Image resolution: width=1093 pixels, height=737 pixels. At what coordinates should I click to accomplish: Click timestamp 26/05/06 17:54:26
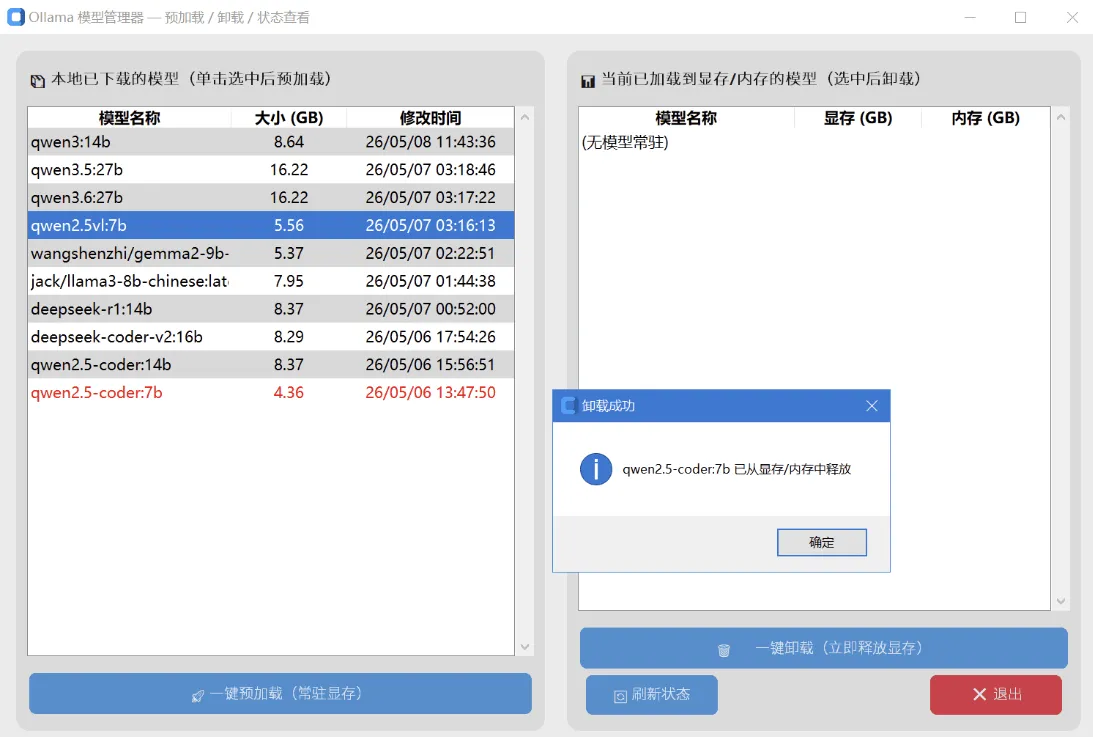point(430,337)
